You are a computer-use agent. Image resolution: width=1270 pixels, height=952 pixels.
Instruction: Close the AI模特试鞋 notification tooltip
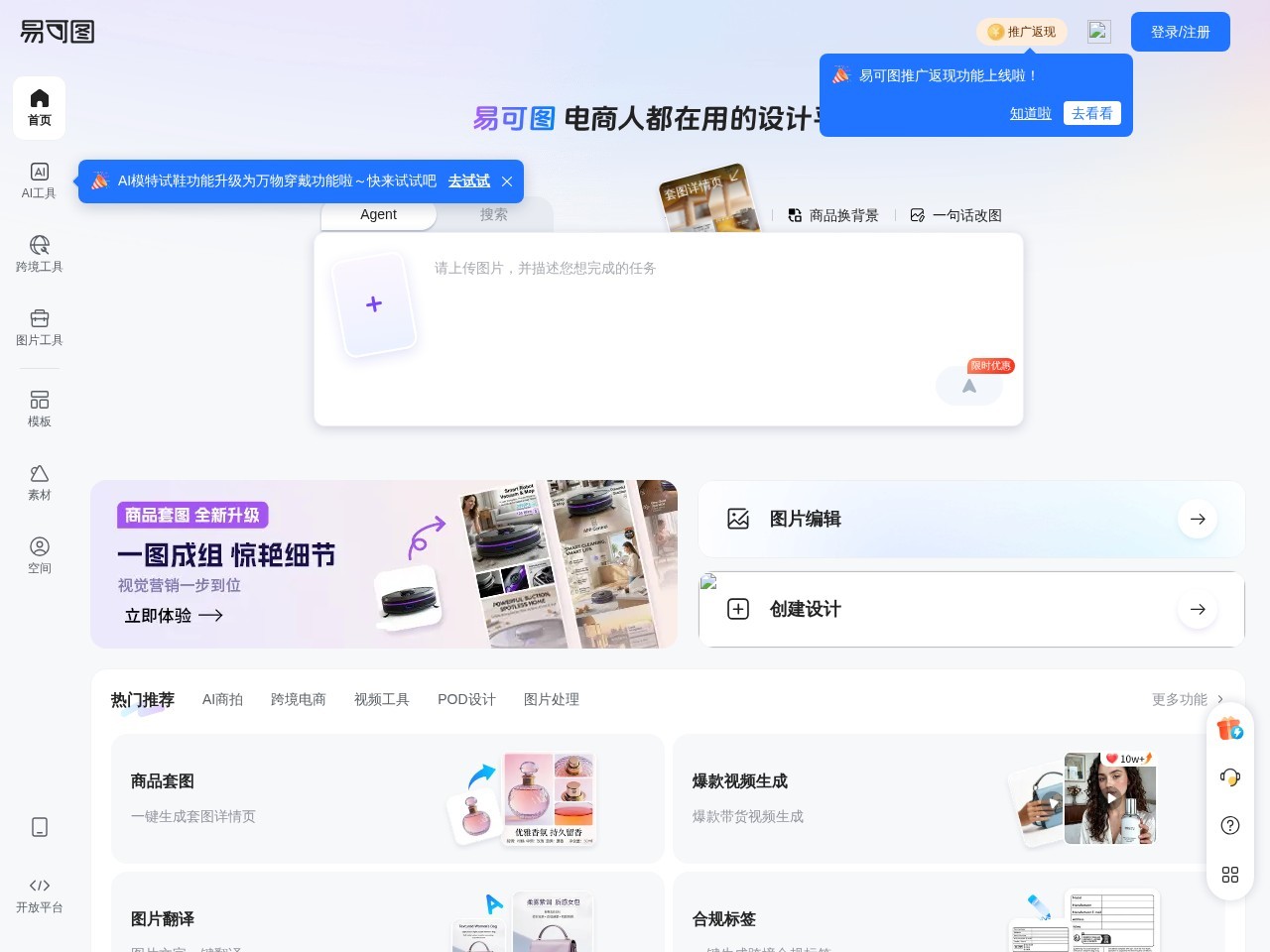tap(507, 181)
